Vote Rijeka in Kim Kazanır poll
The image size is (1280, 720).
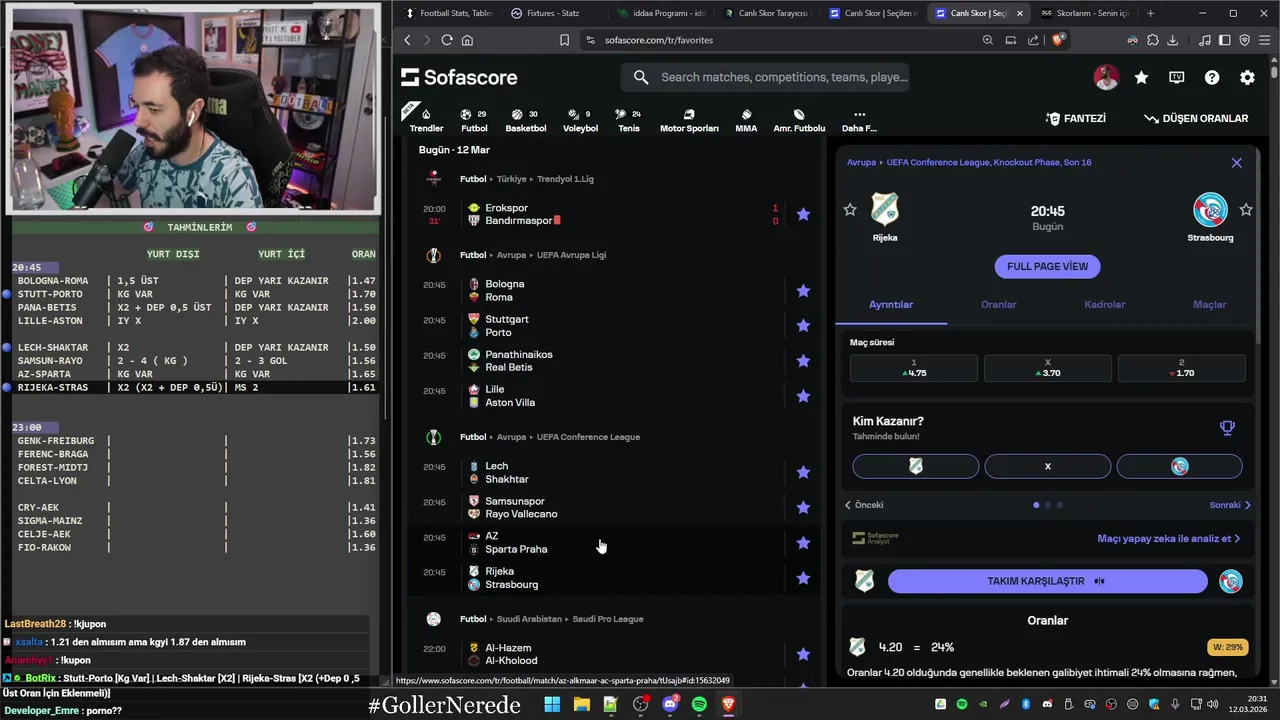pos(915,466)
